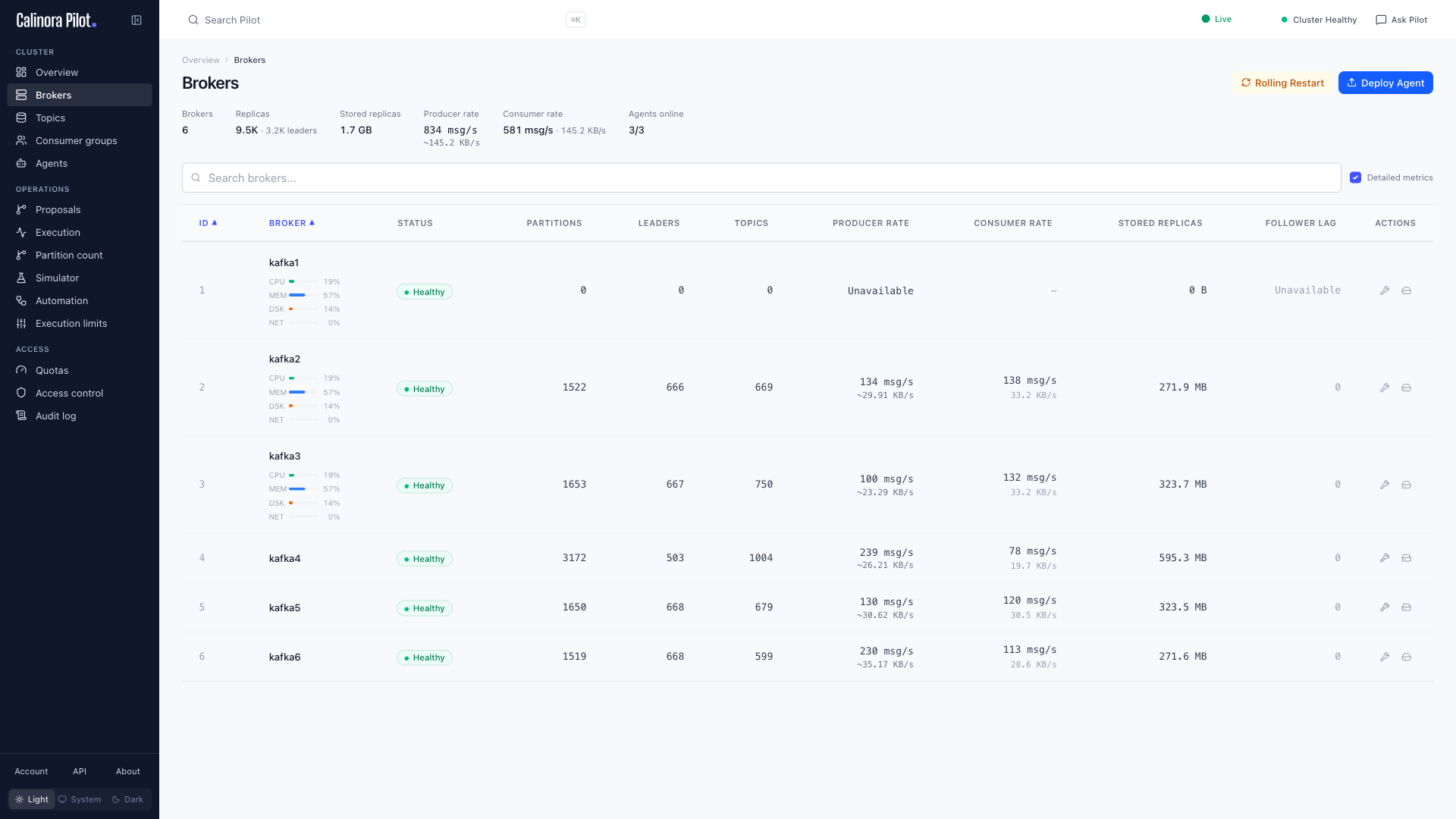The height and width of the screenshot is (819, 1456).
Task: Click wrench icon for kafka5 row
Action: (1385, 607)
